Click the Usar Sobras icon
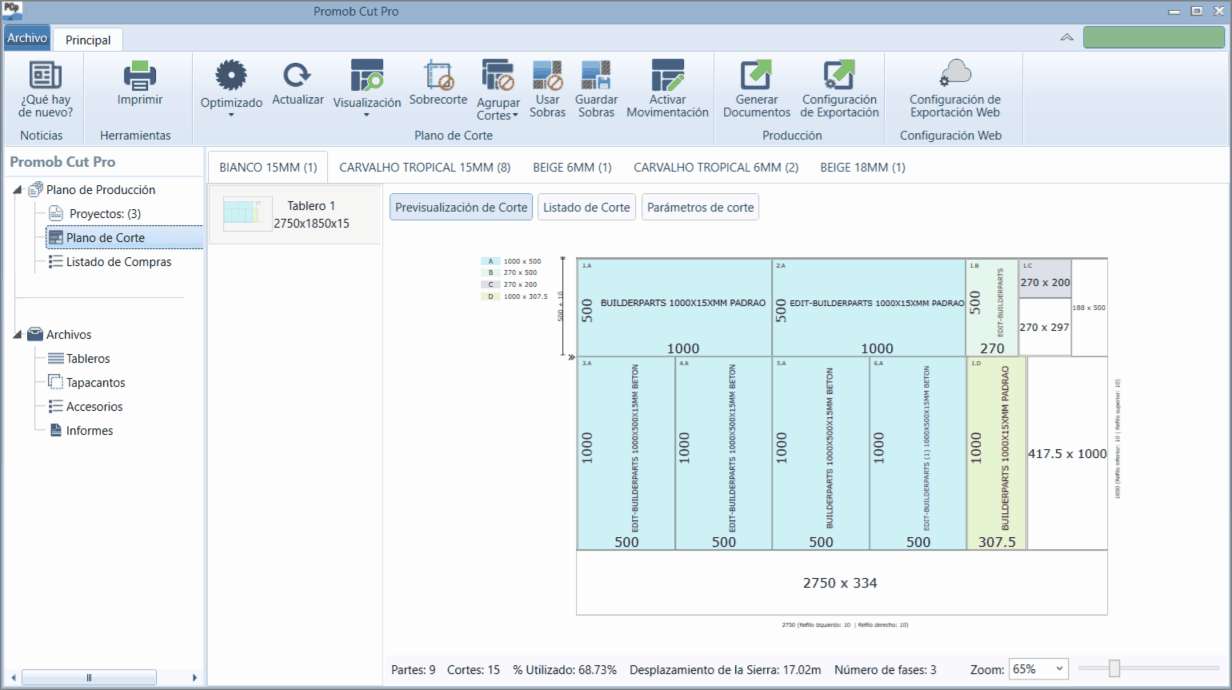1232x690 pixels. click(x=548, y=75)
